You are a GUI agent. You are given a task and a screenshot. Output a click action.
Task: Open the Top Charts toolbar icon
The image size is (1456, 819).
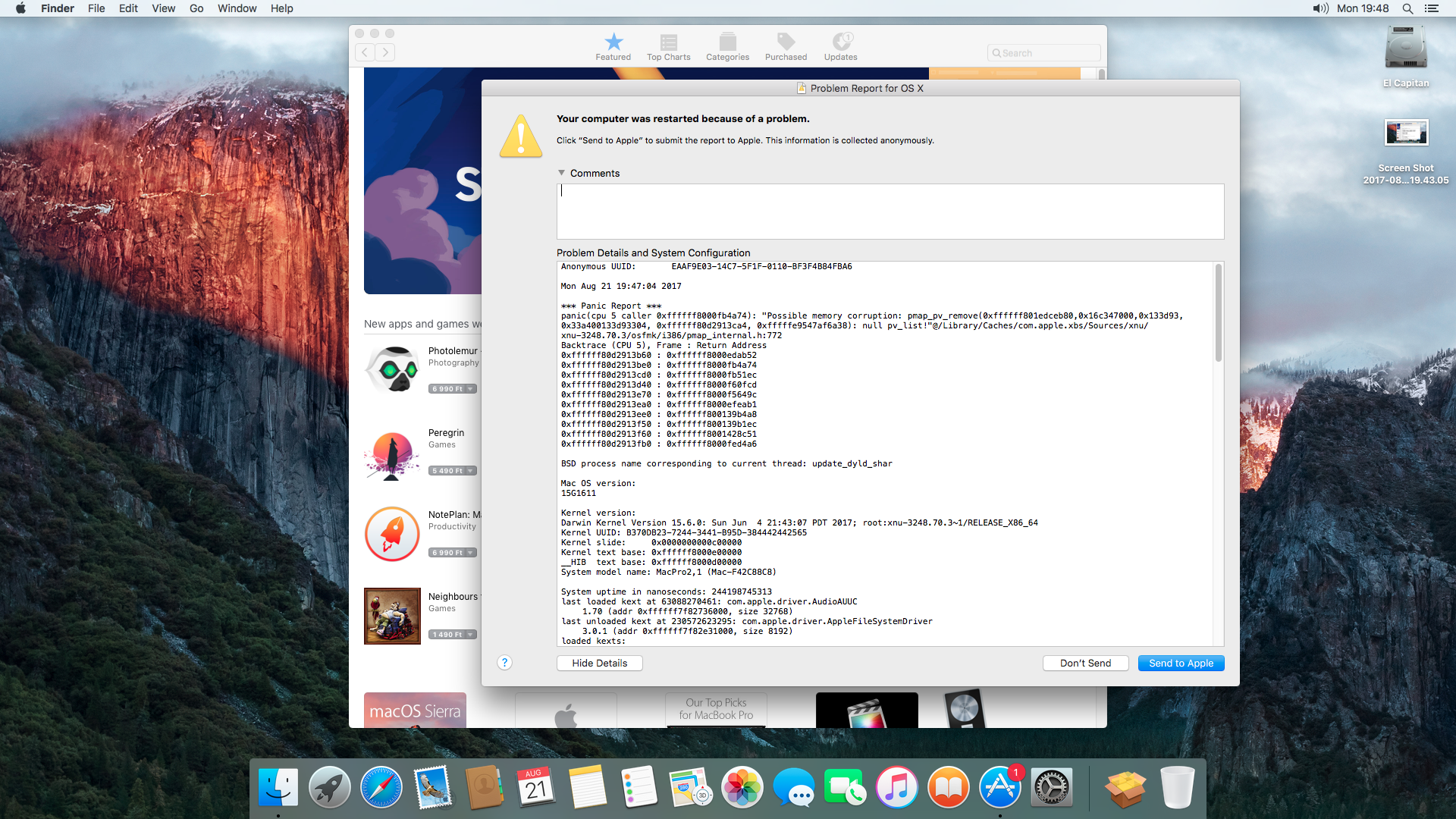coord(668,46)
